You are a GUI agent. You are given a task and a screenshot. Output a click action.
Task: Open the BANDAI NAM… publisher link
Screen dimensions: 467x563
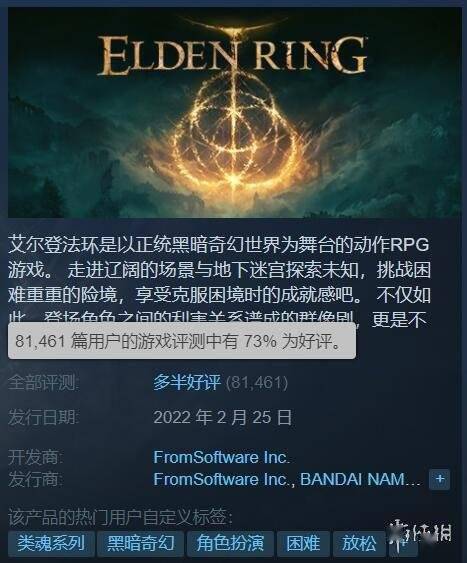point(360,479)
